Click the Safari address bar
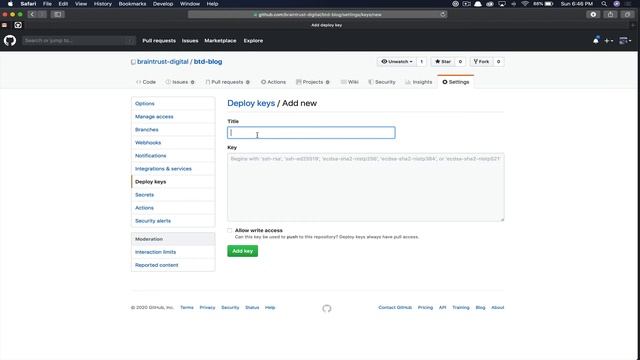 [318, 14]
